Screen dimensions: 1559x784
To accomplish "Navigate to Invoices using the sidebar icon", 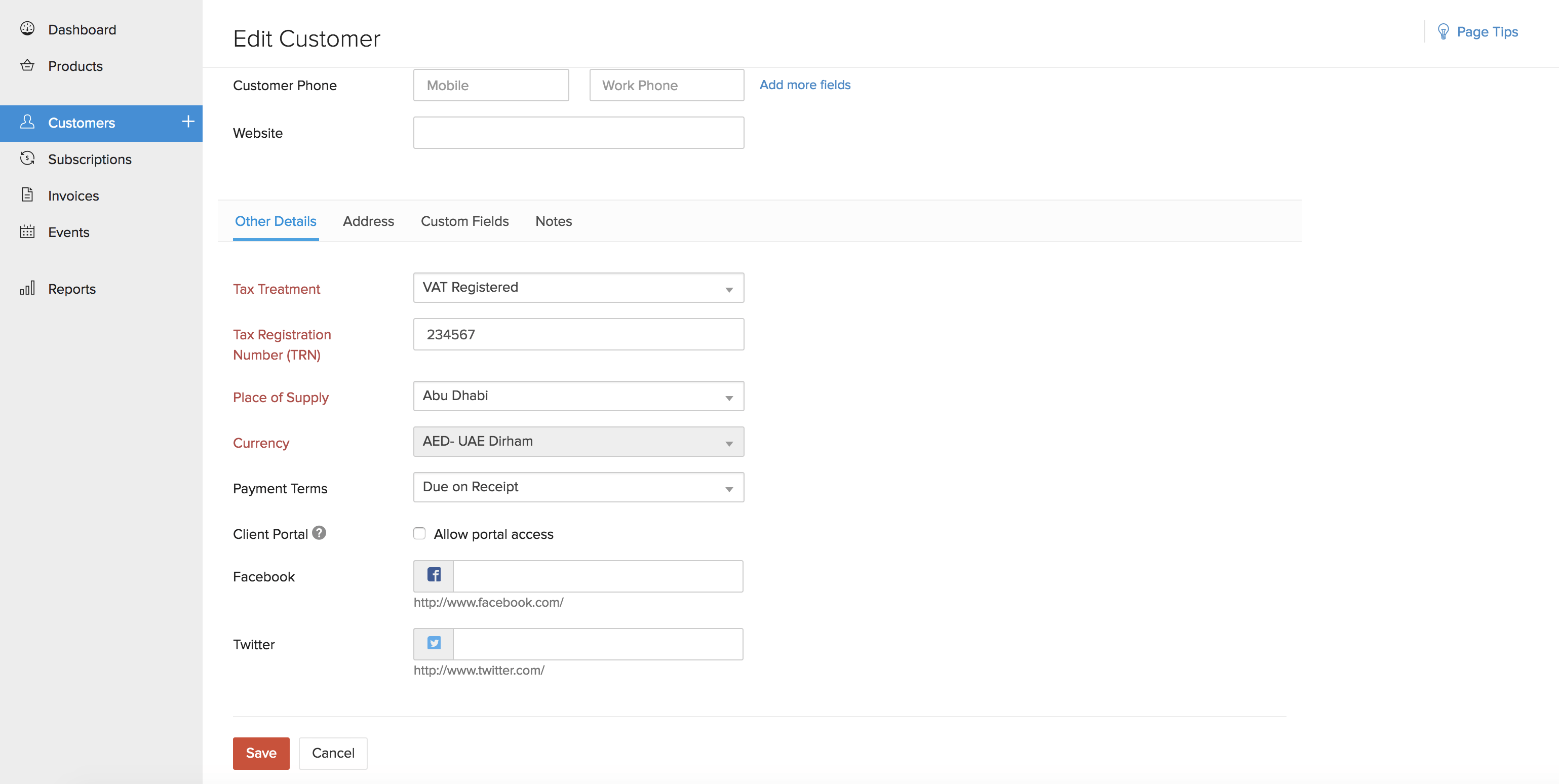I will point(28,195).
